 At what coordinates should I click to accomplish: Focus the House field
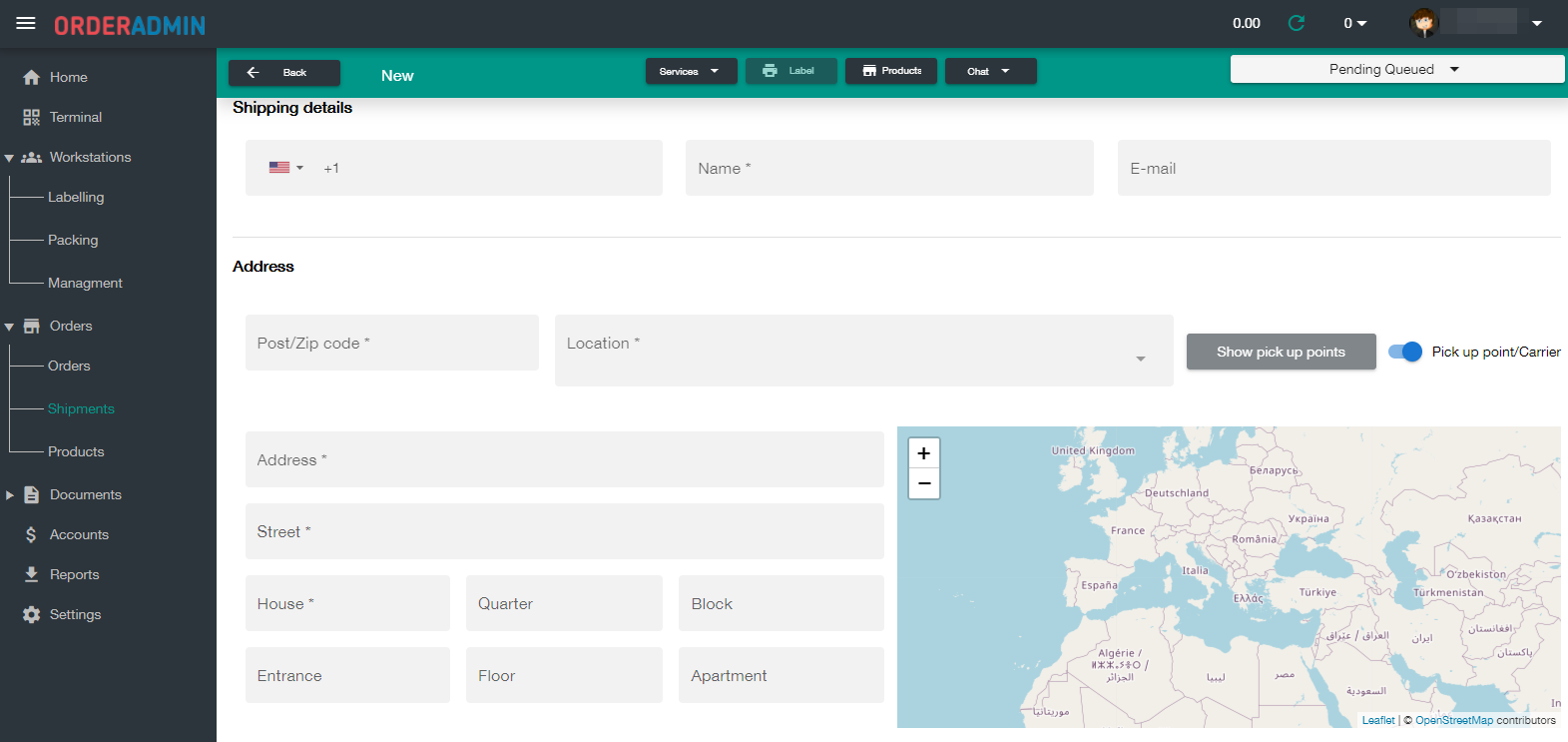(347, 603)
